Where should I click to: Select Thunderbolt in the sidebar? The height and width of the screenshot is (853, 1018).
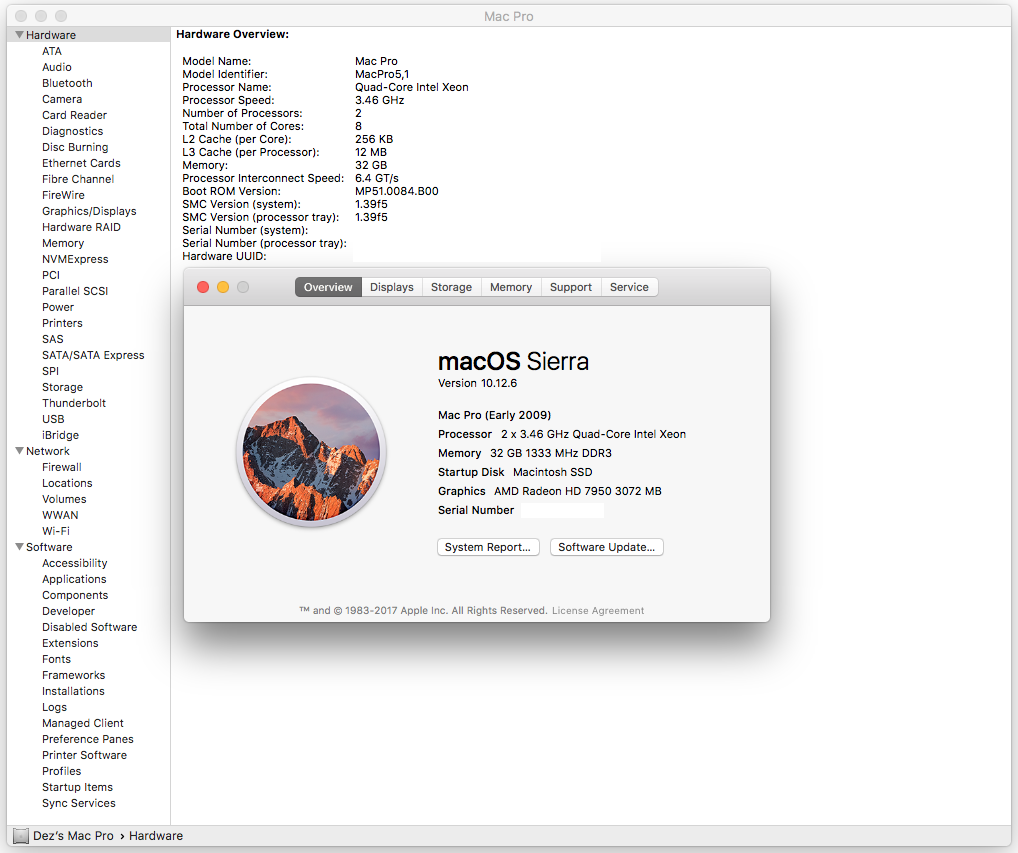74,403
